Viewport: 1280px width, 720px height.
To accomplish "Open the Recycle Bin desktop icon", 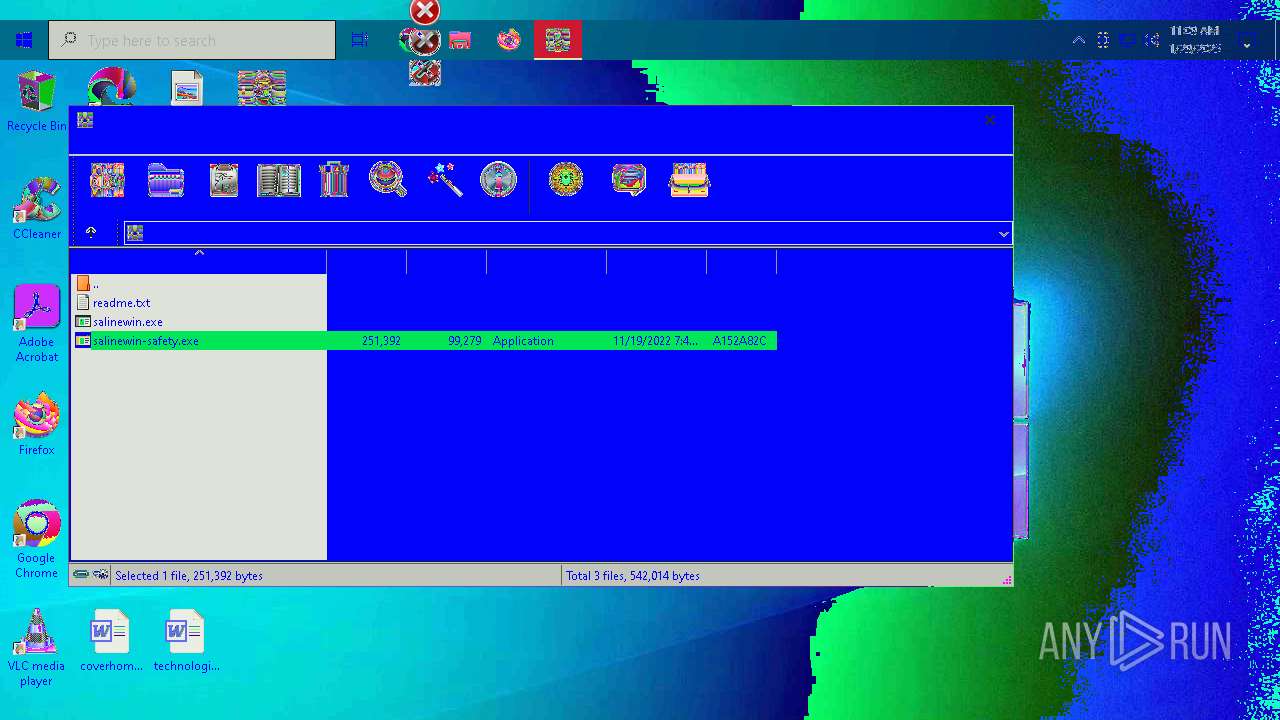I will [36, 101].
